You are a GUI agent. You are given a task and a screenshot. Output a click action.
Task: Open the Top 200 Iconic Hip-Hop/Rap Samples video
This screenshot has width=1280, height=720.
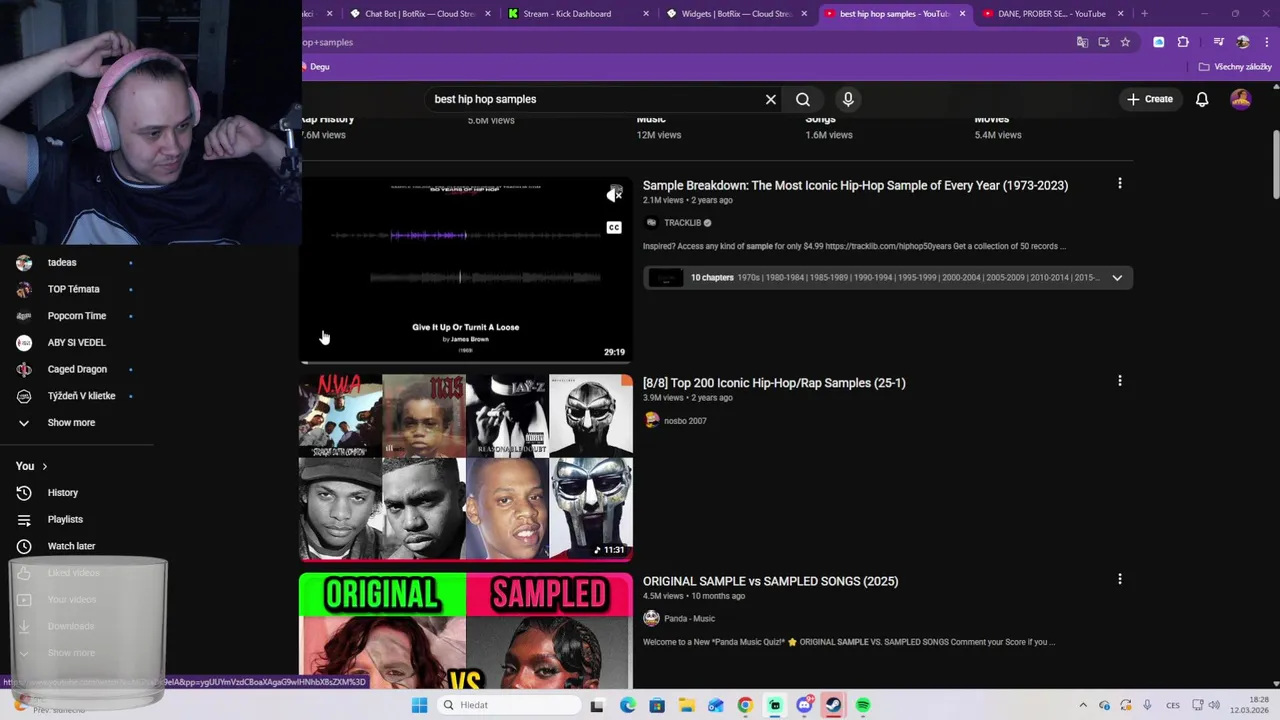(x=774, y=382)
